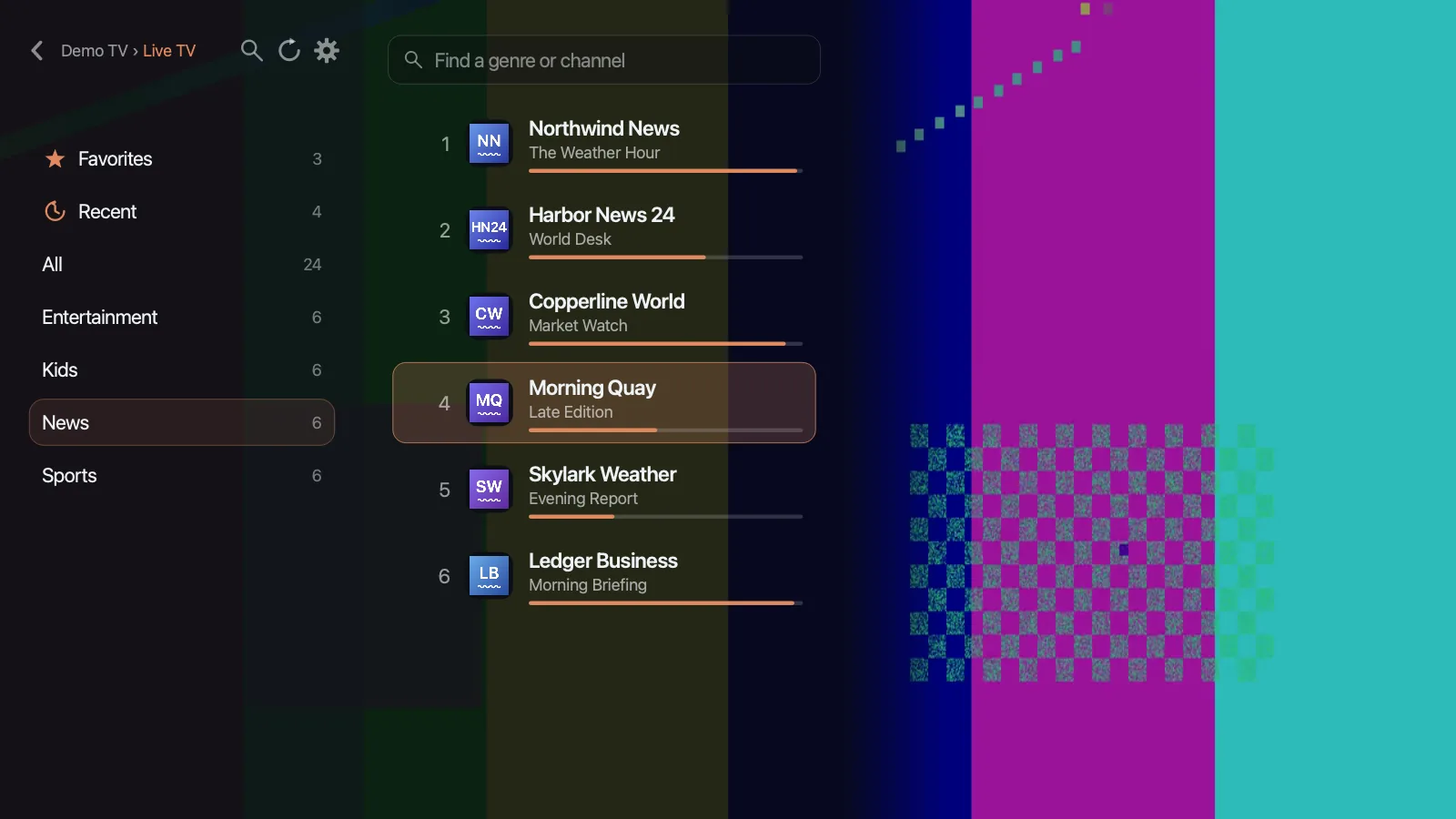Click the Favorites star icon
The height and width of the screenshot is (819, 1456).
(x=56, y=159)
